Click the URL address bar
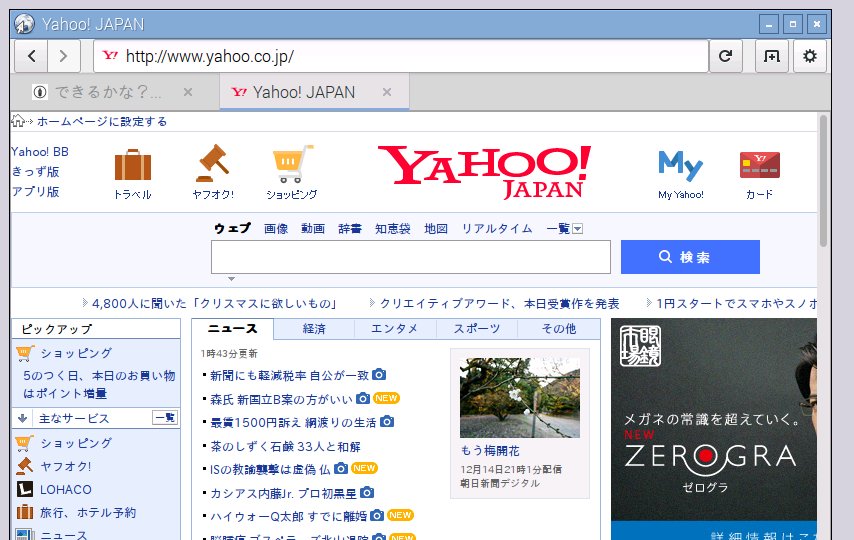This screenshot has height=540, width=854. (400, 56)
